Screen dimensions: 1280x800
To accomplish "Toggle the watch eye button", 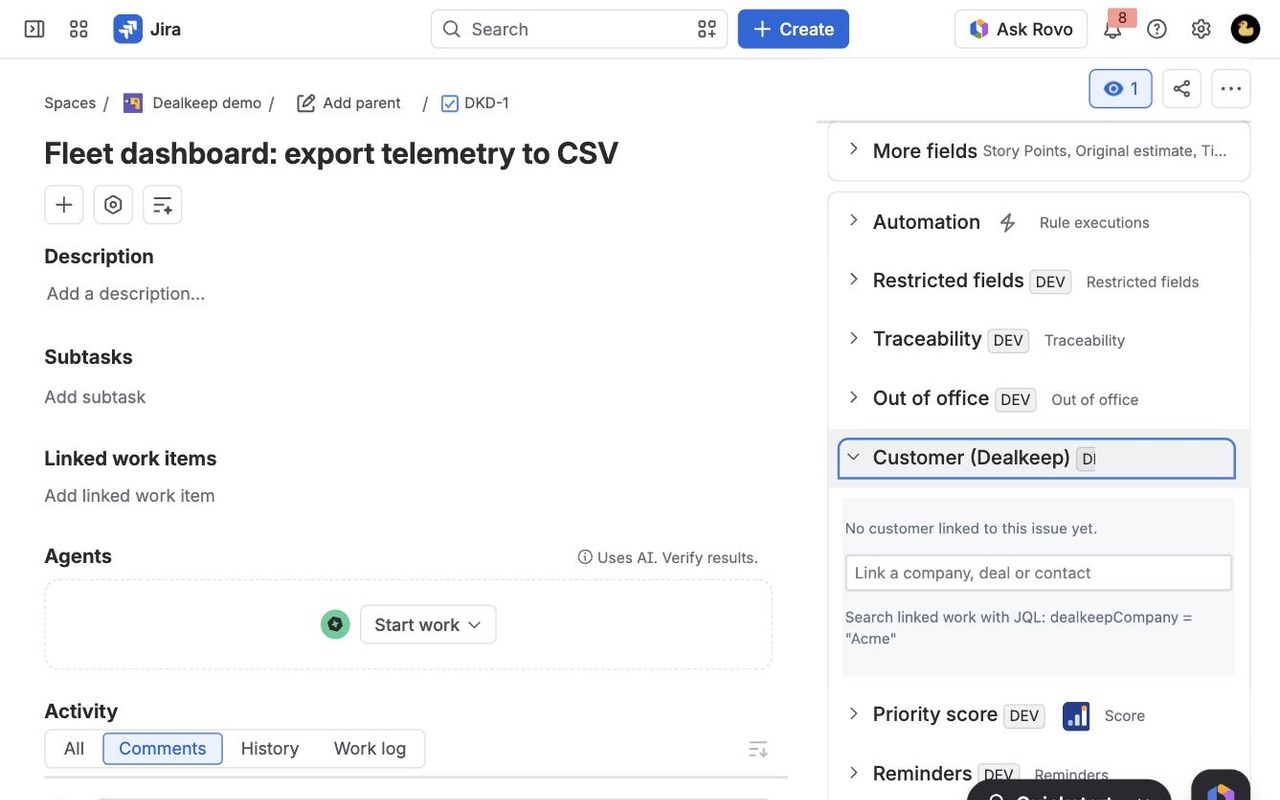I will pyautogui.click(x=1120, y=88).
